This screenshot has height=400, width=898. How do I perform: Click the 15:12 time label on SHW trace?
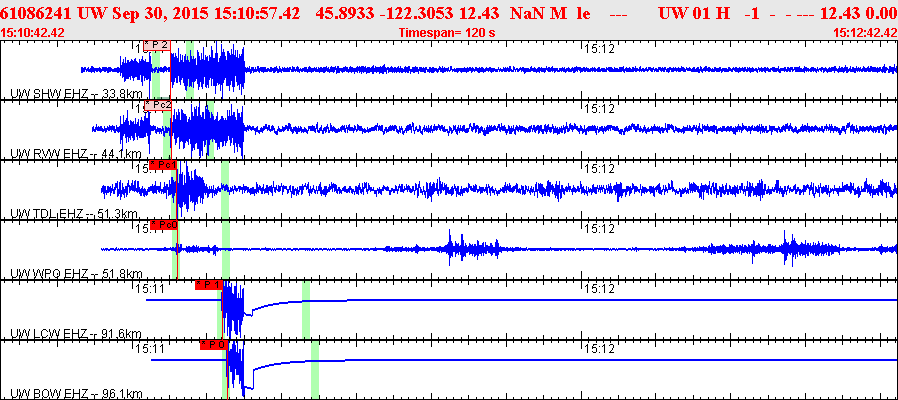[x=598, y=48]
